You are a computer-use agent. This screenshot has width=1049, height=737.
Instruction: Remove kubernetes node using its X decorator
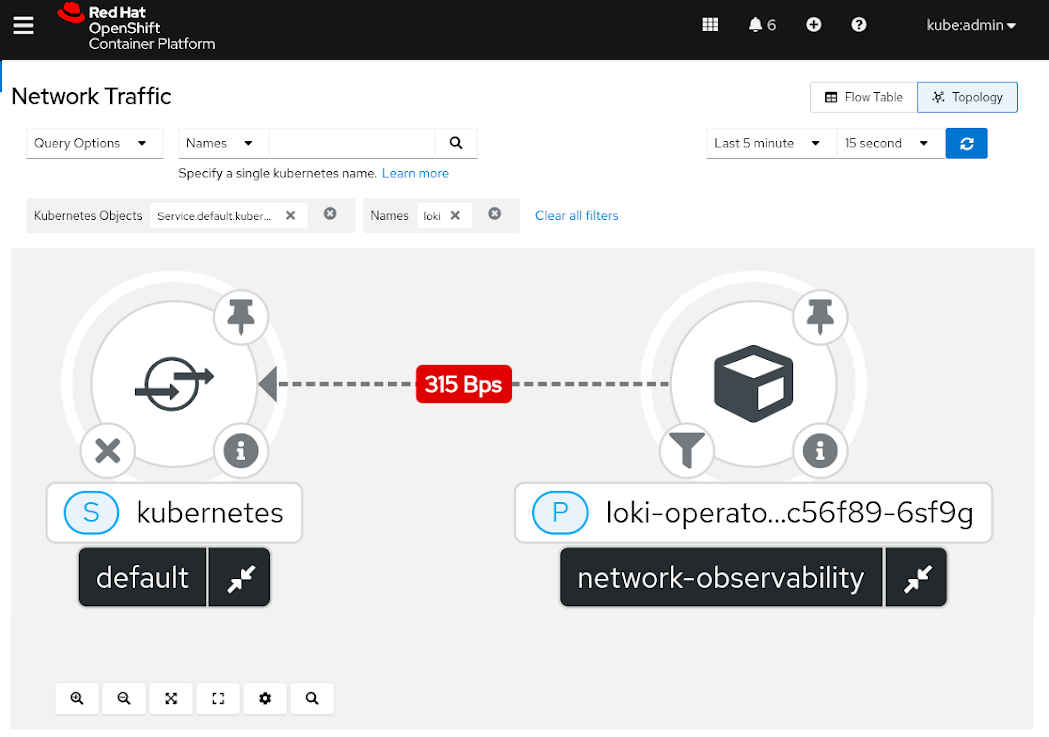pos(107,451)
